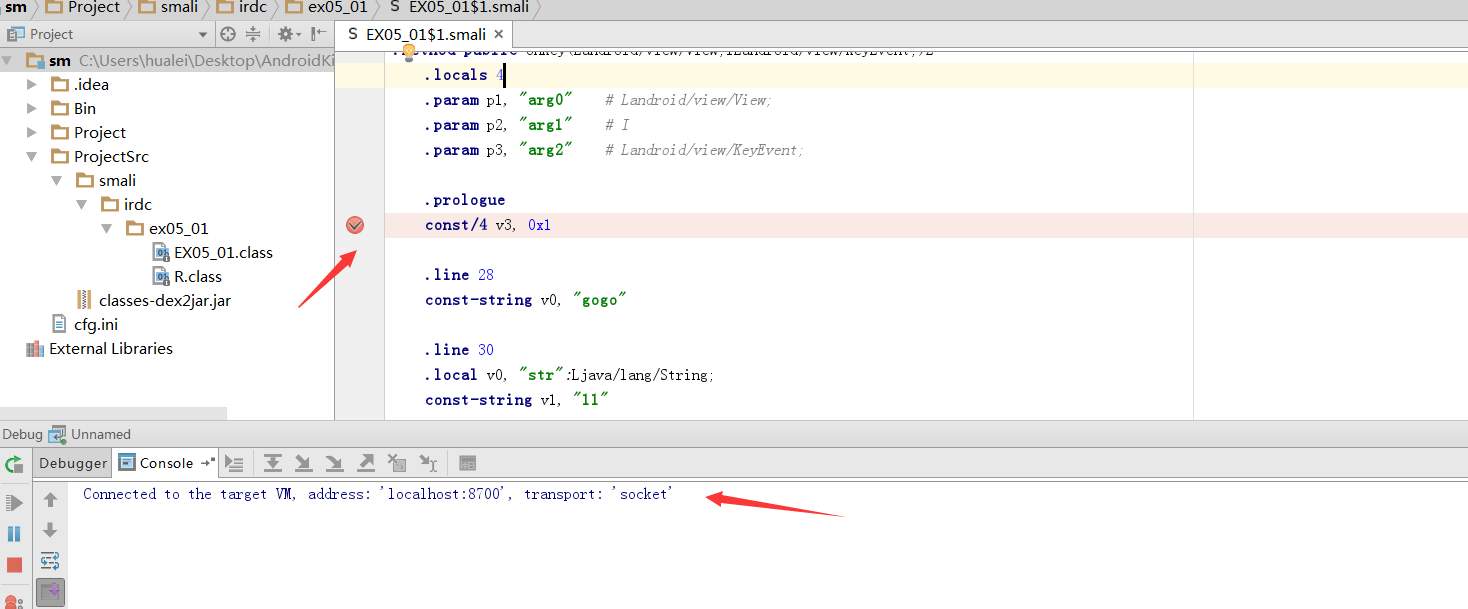1468x609 pixels.
Task: Select R.class in project tree
Action: point(188,276)
